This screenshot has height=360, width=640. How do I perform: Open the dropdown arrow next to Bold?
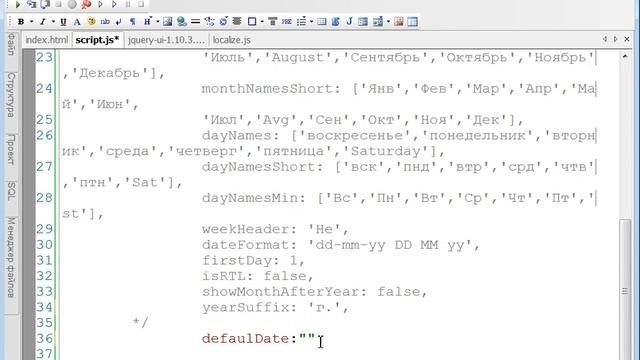click(31, 22)
